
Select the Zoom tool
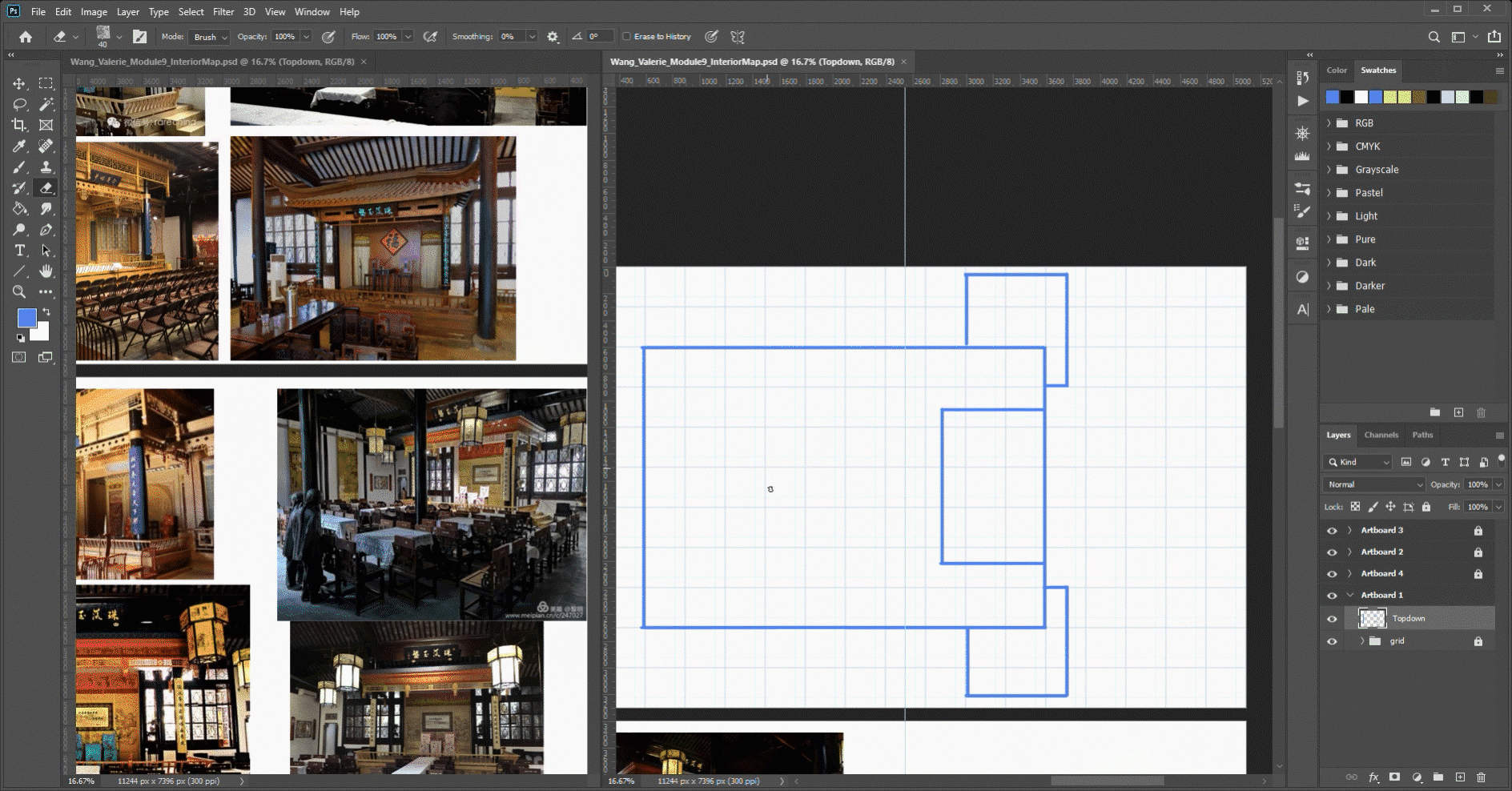(x=19, y=292)
